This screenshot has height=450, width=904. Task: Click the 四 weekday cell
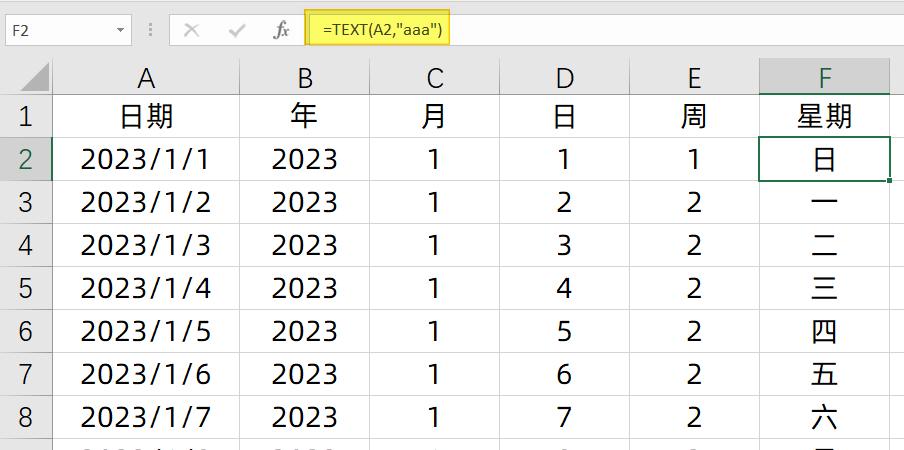[824, 331]
